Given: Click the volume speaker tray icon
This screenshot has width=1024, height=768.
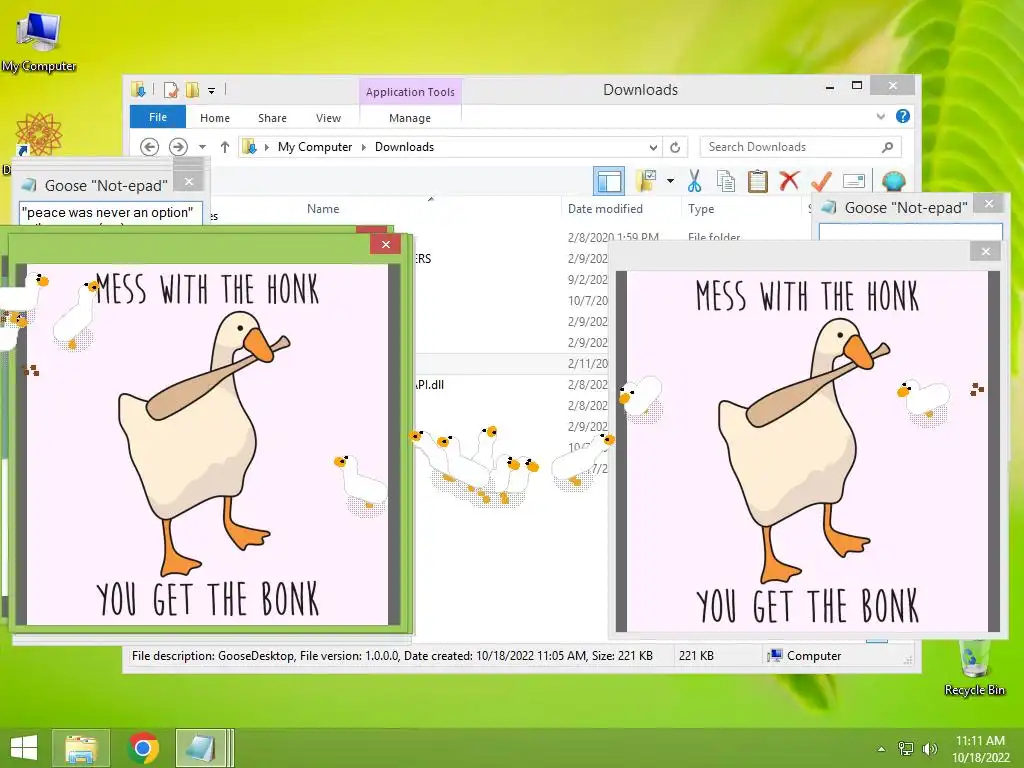Looking at the screenshot, I should 929,748.
